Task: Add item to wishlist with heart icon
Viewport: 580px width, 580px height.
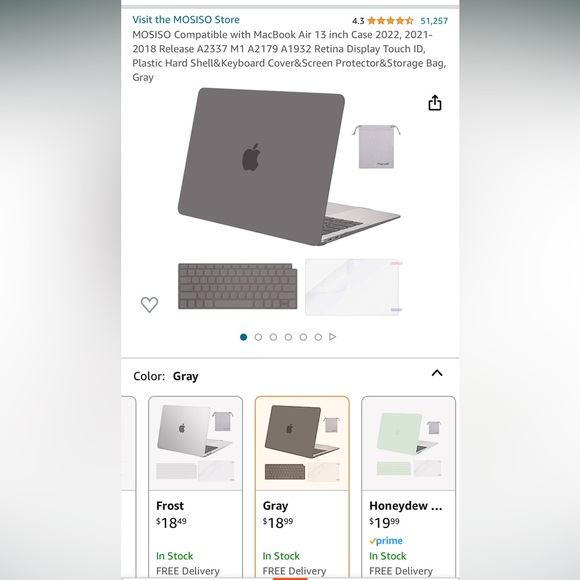Action: [149, 304]
